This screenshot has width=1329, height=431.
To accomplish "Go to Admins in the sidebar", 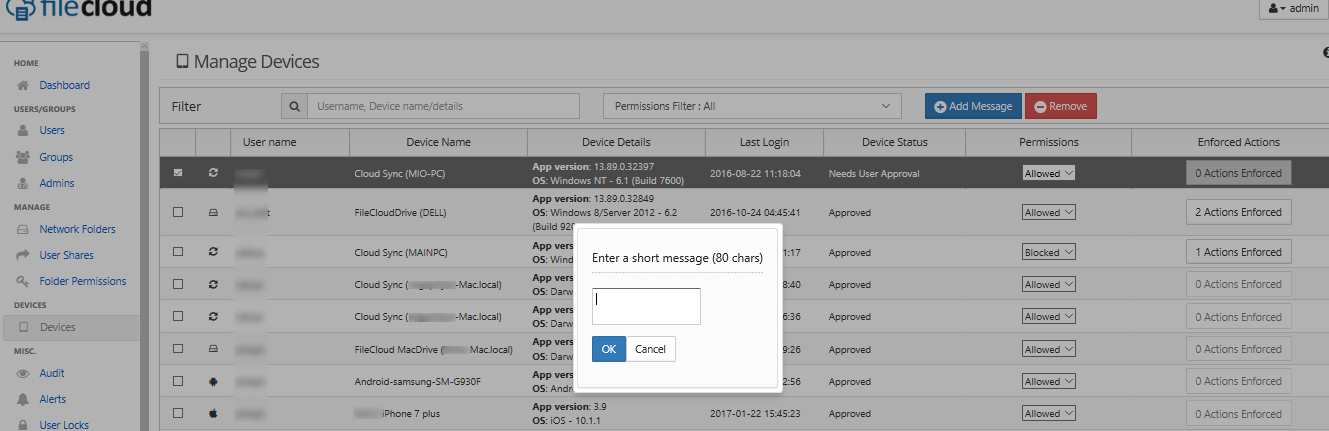I will pyautogui.click(x=56, y=183).
